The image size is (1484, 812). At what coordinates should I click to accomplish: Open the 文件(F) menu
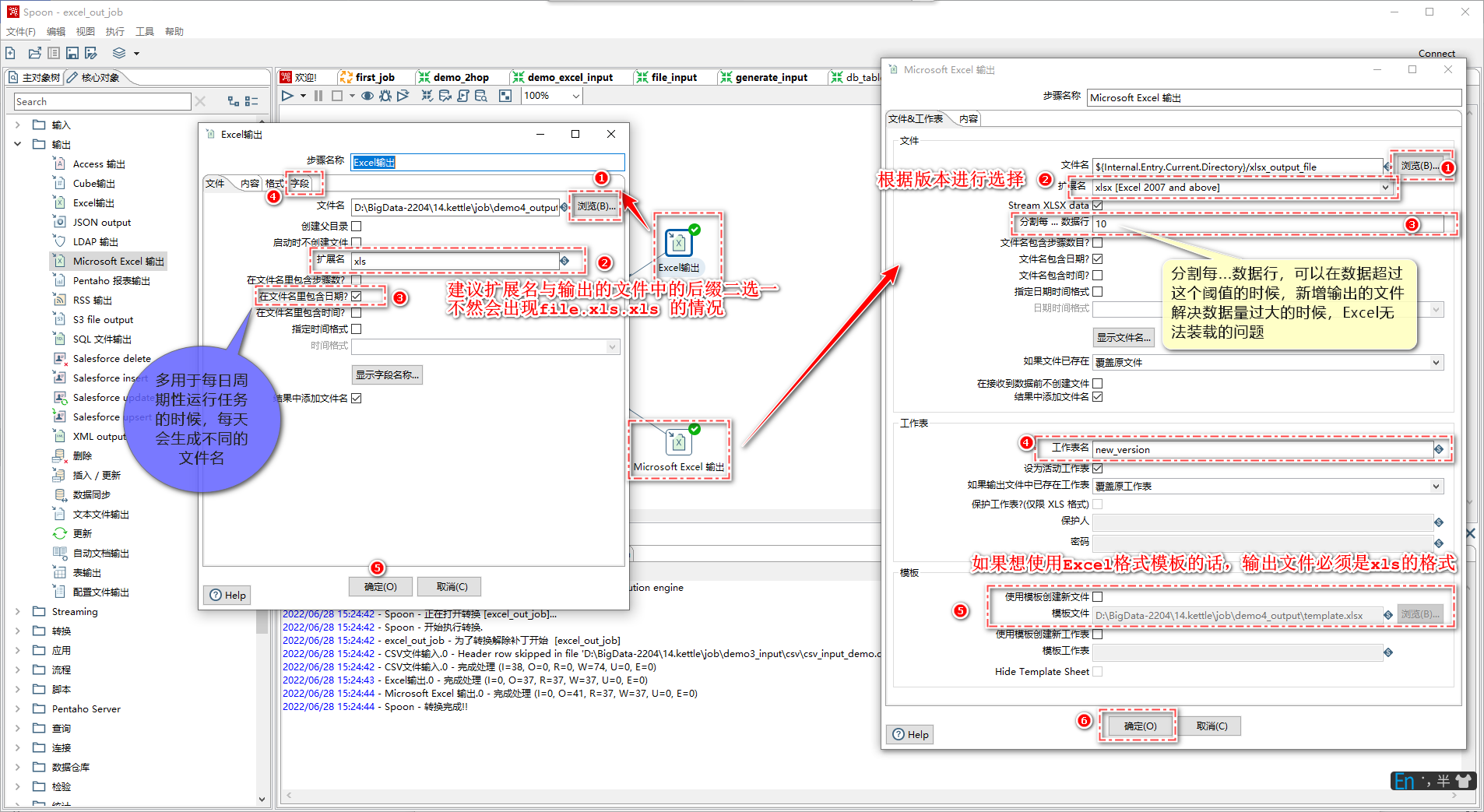pos(21,32)
